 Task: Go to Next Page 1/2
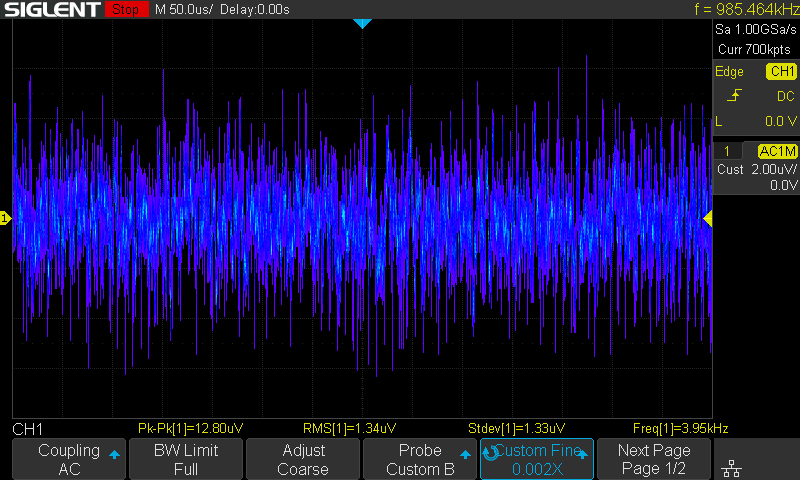point(653,459)
